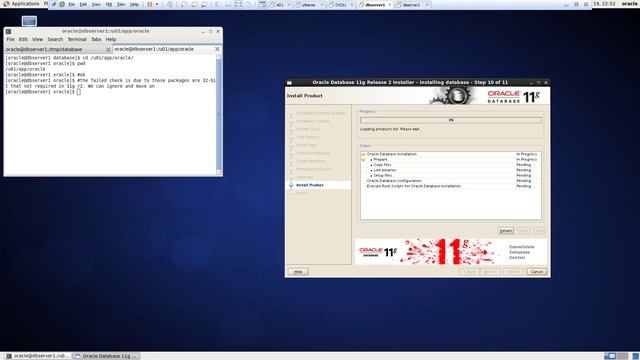This screenshot has height=360, width=640.
Task: Click the installation progress bar
Action: pyautogui.click(x=451, y=120)
